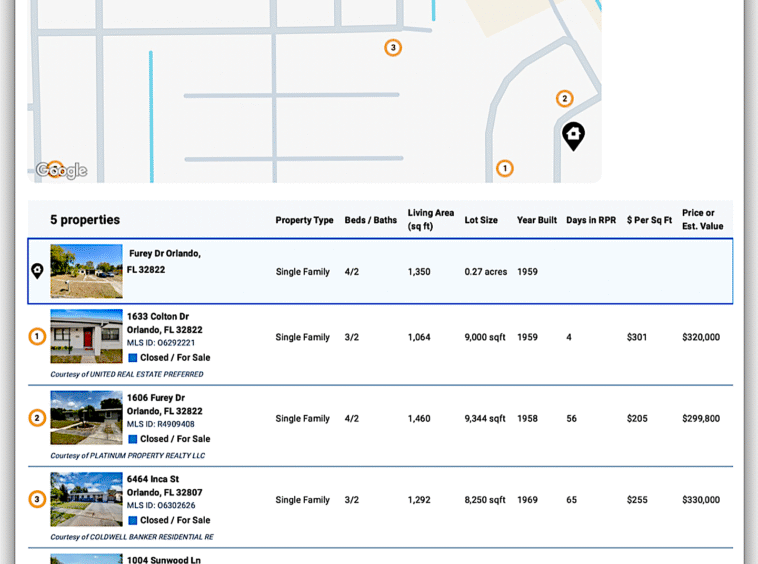The height and width of the screenshot is (564, 758).
Task: Click the orange number 1 badge in list
Action: pyautogui.click(x=37, y=337)
